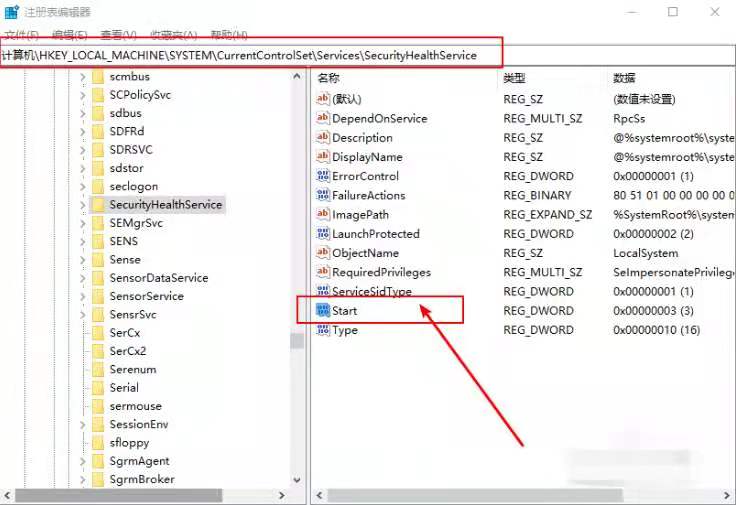Click the LocalSystem data cell

click(x=645, y=253)
